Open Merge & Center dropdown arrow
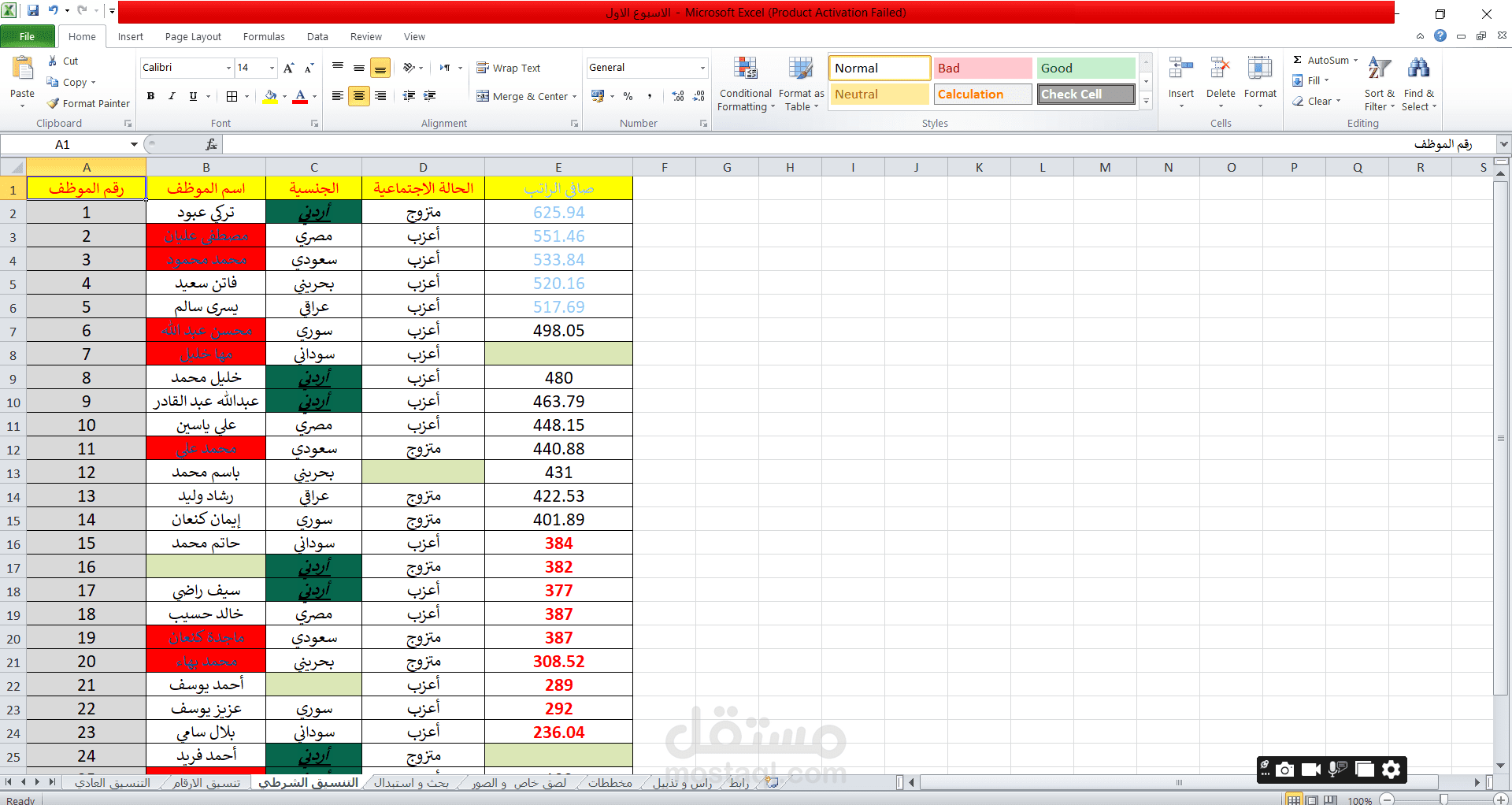This screenshot has height=805, width=1512. pos(575,96)
